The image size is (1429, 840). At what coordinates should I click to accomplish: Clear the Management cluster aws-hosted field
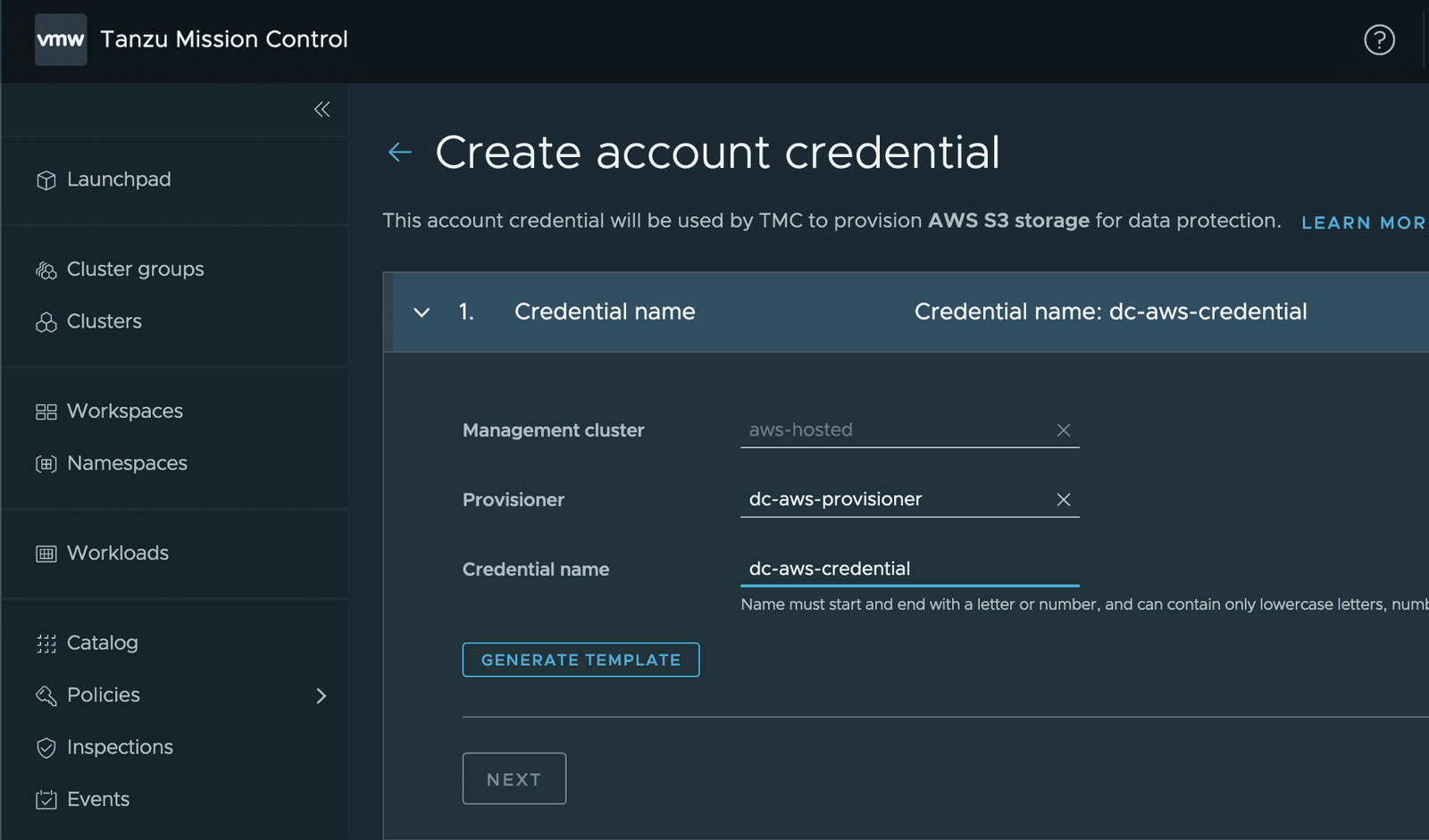point(1063,430)
